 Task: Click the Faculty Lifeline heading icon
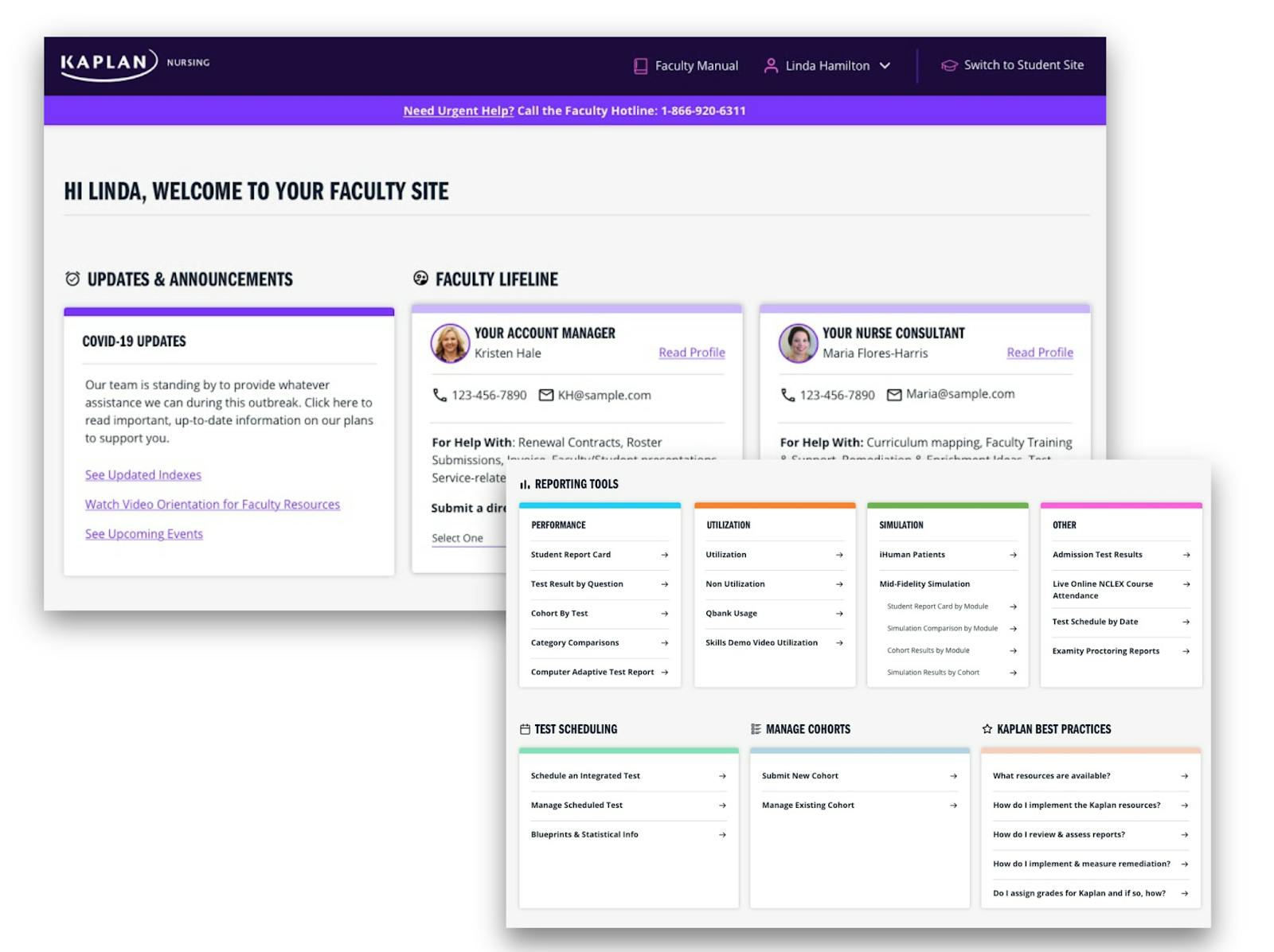[x=420, y=278]
